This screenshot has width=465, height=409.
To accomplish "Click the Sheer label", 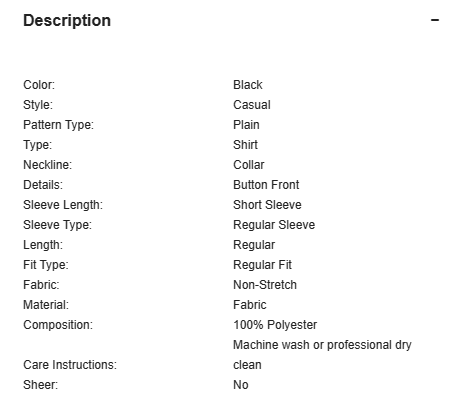I will pyautogui.click(x=40, y=385).
